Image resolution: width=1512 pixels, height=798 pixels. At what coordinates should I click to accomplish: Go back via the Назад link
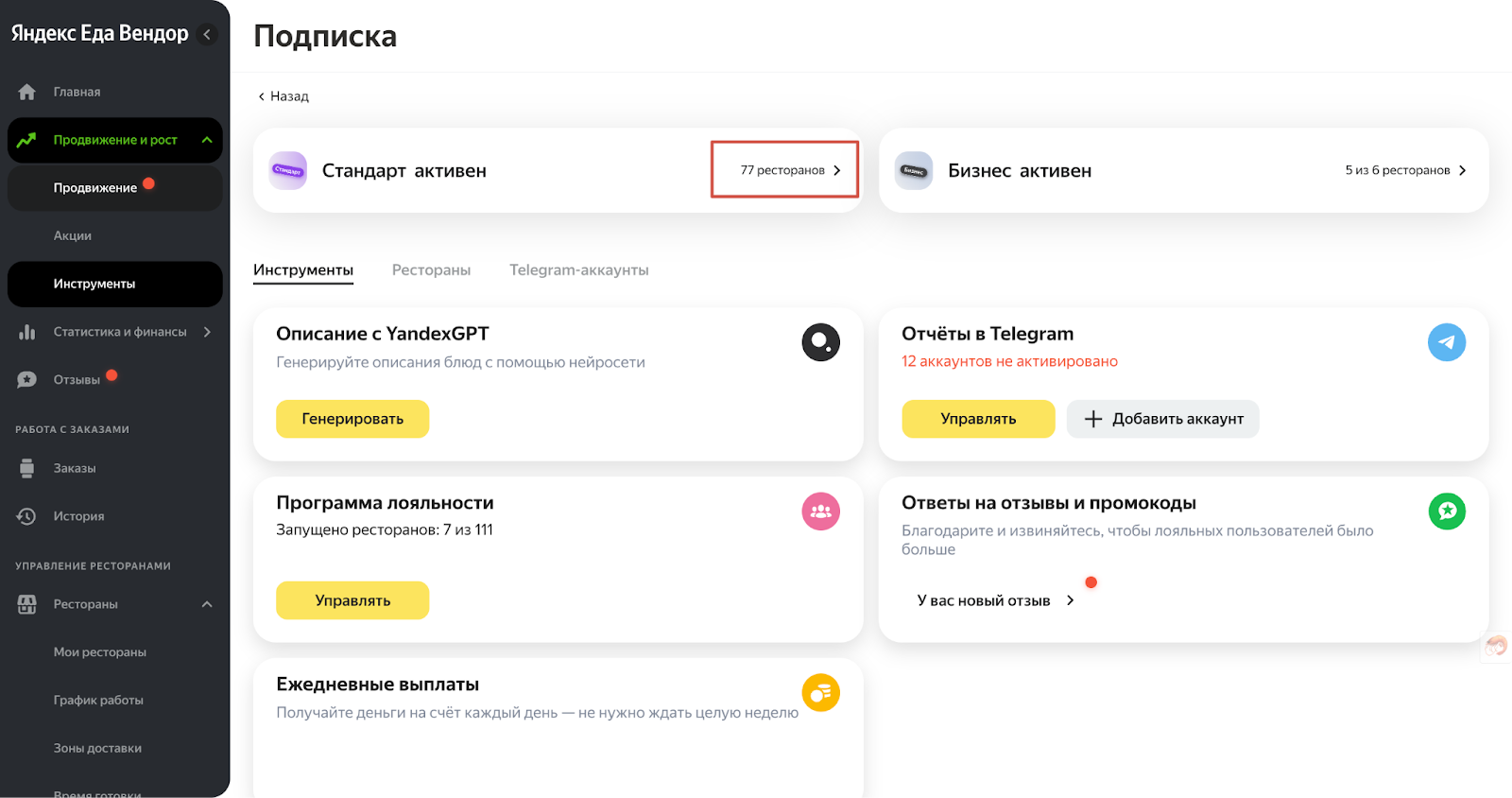(283, 96)
